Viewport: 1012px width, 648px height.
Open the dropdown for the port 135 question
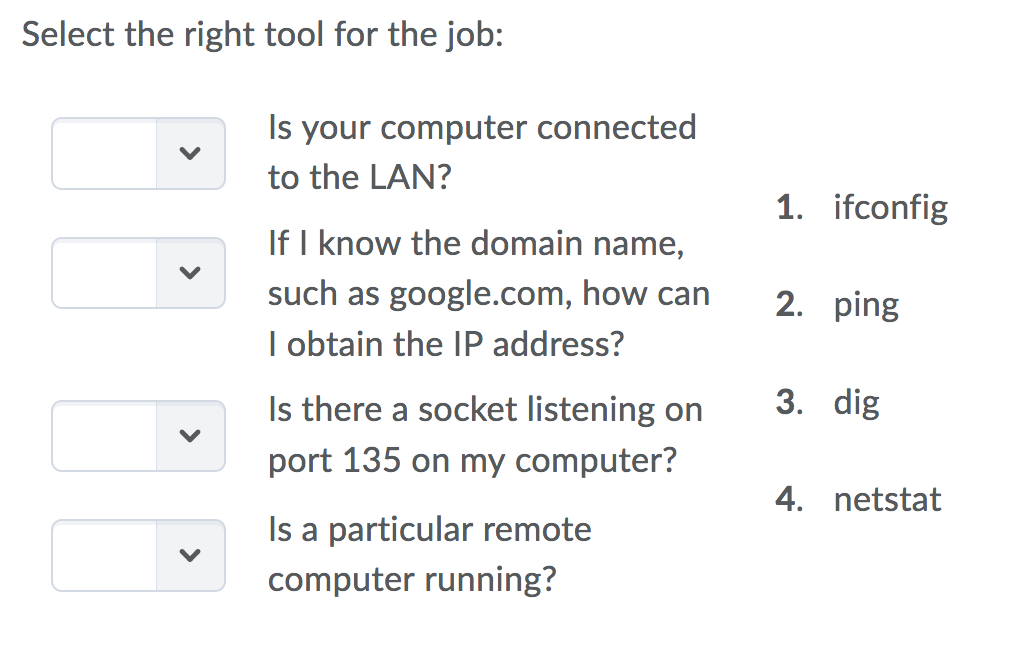(138, 435)
